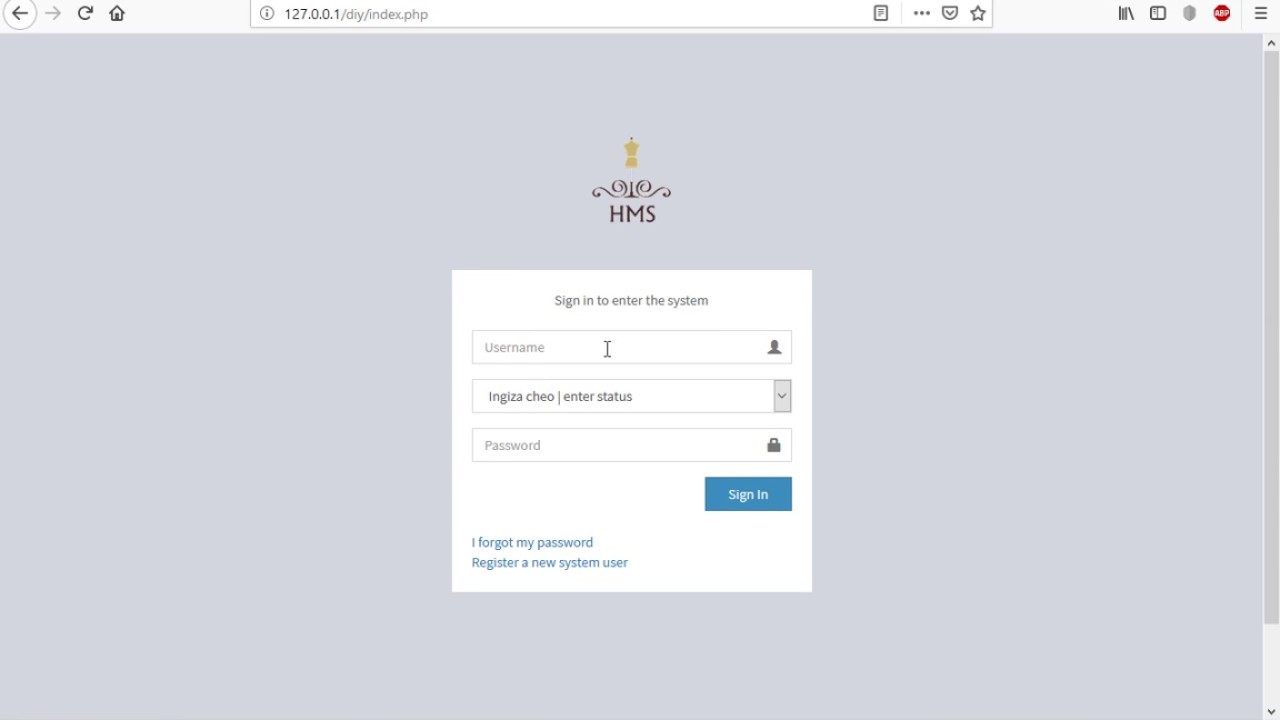Click the Sign In button

(748, 494)
